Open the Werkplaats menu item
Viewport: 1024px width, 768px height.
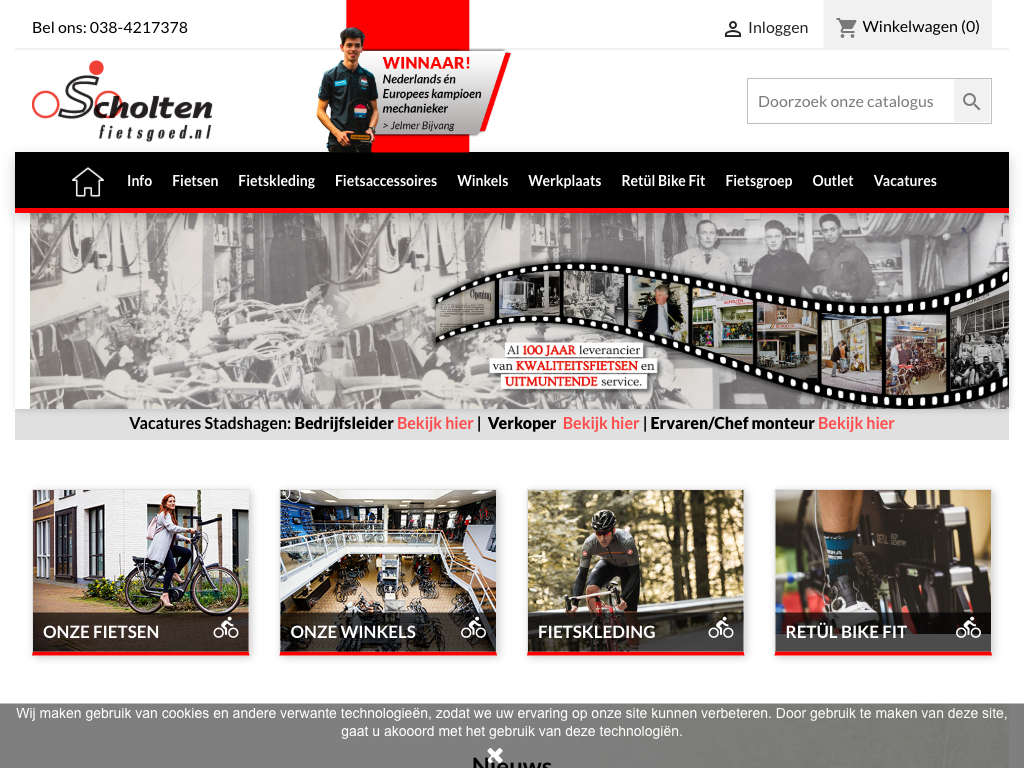pyautogui.click(x=565, y=181)
